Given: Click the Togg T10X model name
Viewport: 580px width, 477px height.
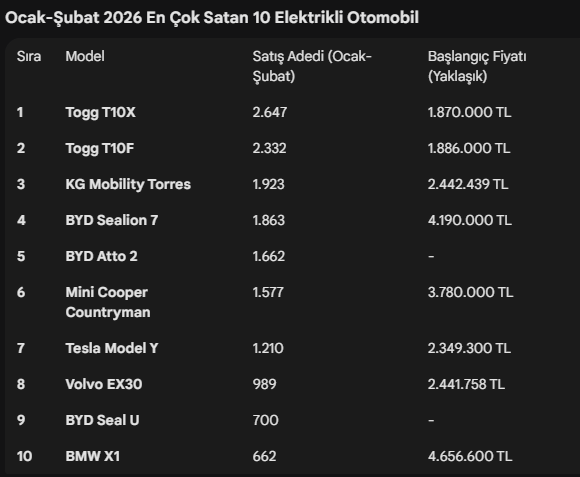Looking at the screenshot, I should point(101,112).
